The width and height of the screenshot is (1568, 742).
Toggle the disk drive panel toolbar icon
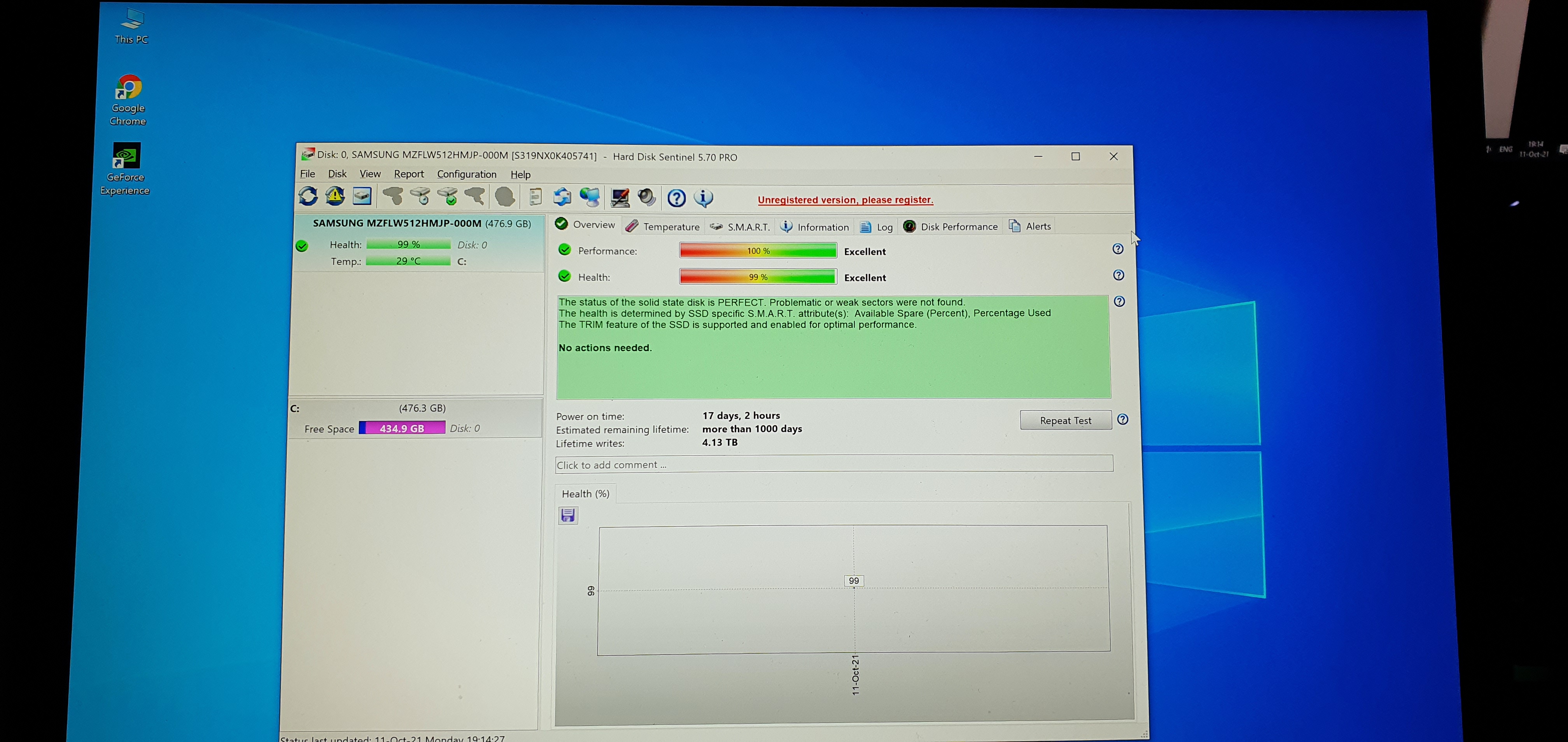[x=362, y=196]
